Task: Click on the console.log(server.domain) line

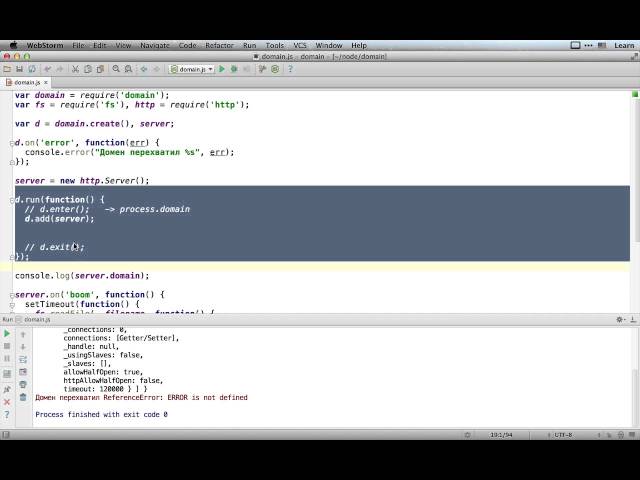Action: point(82,275)
